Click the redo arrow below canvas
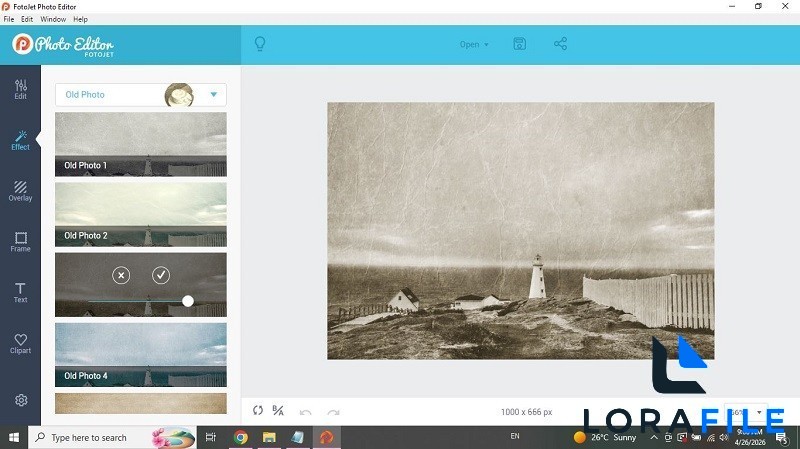Screen dimensions: 800x449 coord(333,412)
